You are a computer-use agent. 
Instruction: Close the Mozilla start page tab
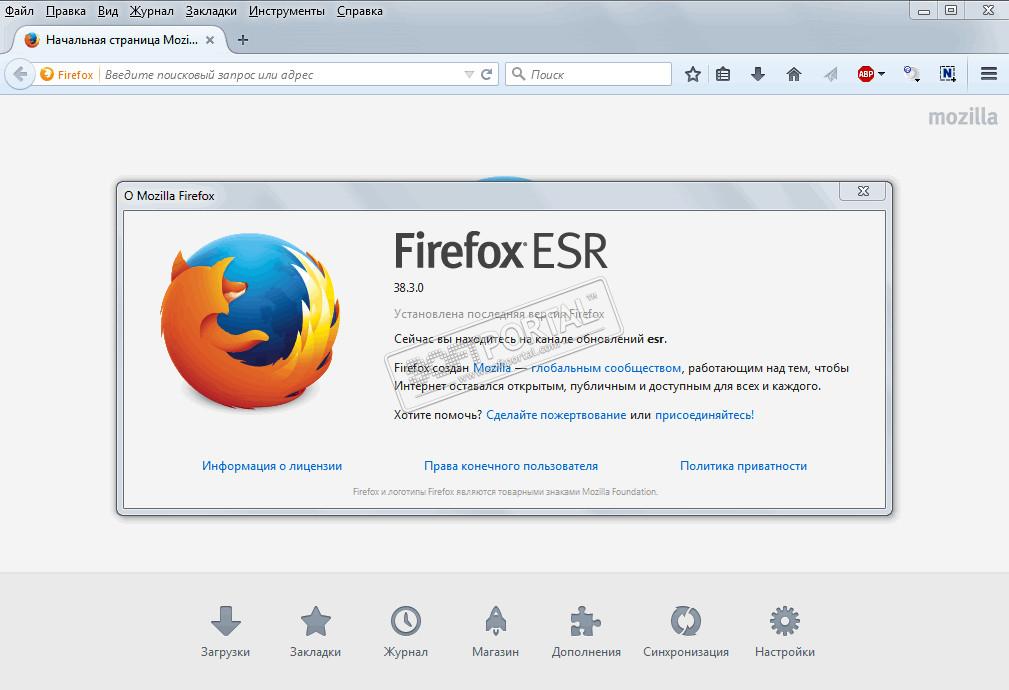tap(210, 40)
